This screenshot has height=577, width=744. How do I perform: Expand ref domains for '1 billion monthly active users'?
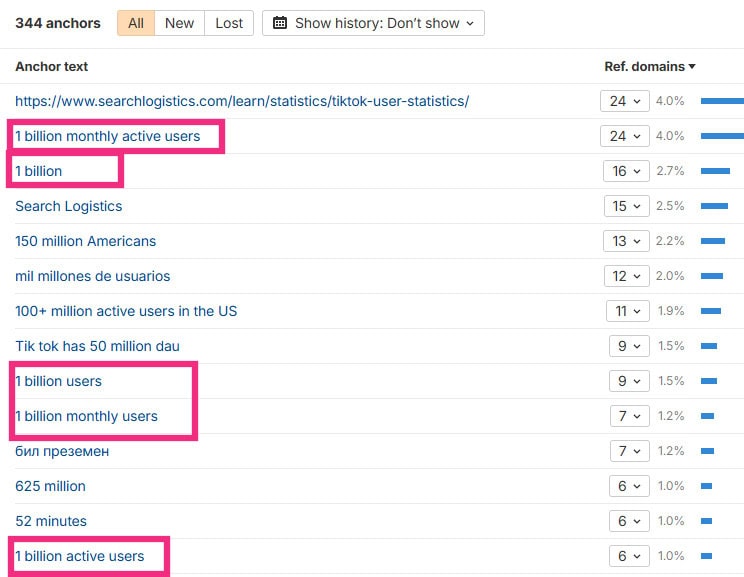coord(624,136)
